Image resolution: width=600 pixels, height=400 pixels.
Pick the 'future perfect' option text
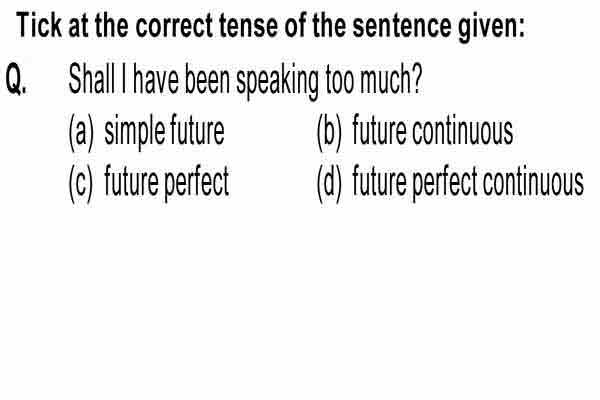pos(166,183)
